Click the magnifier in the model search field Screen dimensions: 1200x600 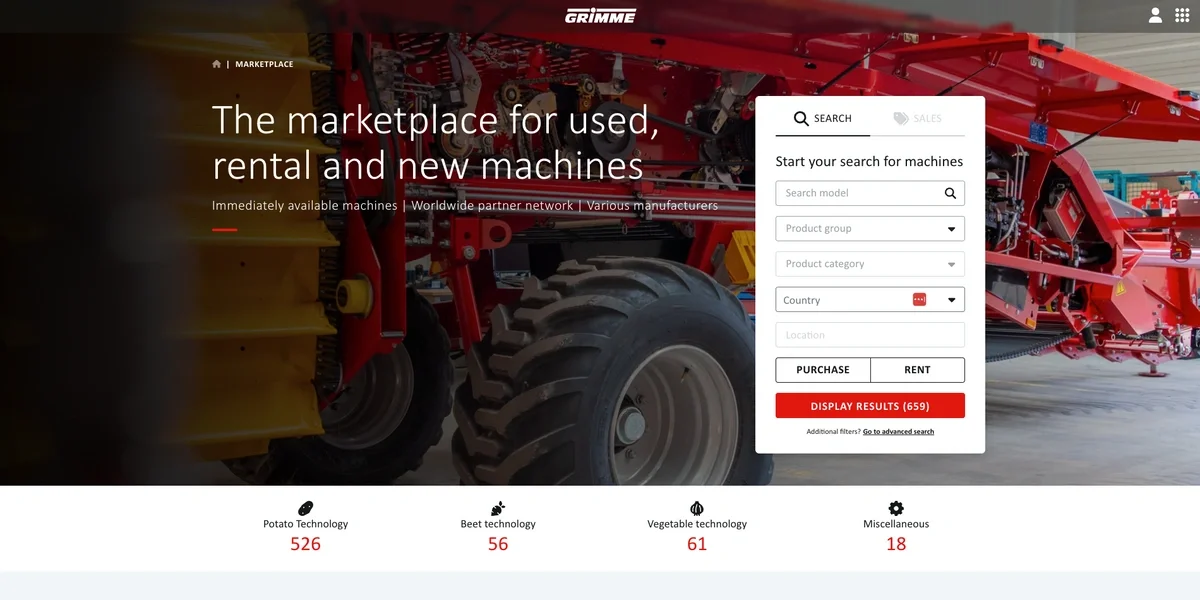(x=950, y=193)
